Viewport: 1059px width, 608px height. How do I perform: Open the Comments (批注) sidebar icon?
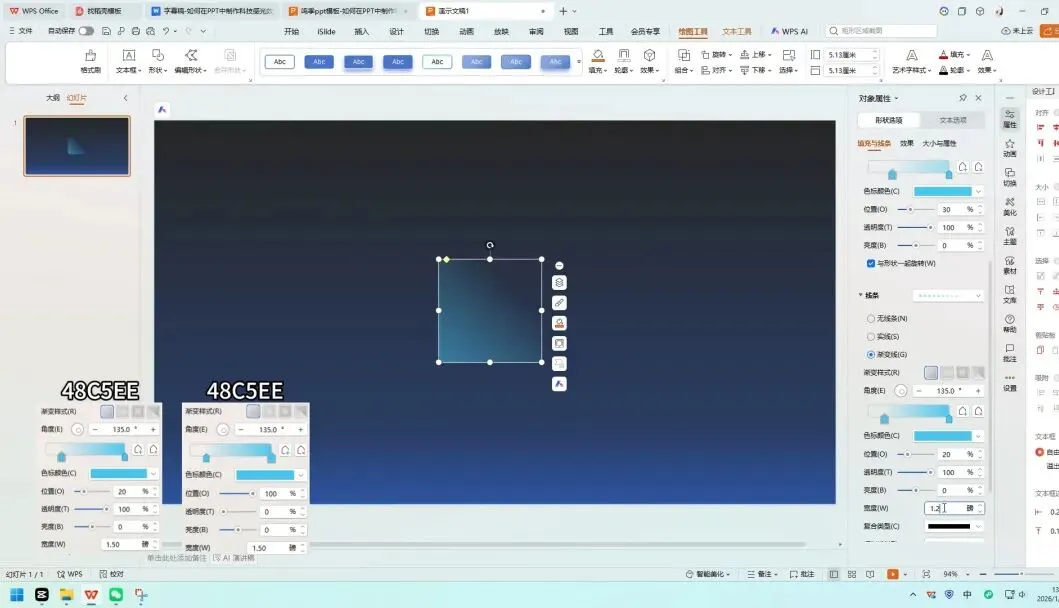pyautogui.click(x=1010, y=353)
